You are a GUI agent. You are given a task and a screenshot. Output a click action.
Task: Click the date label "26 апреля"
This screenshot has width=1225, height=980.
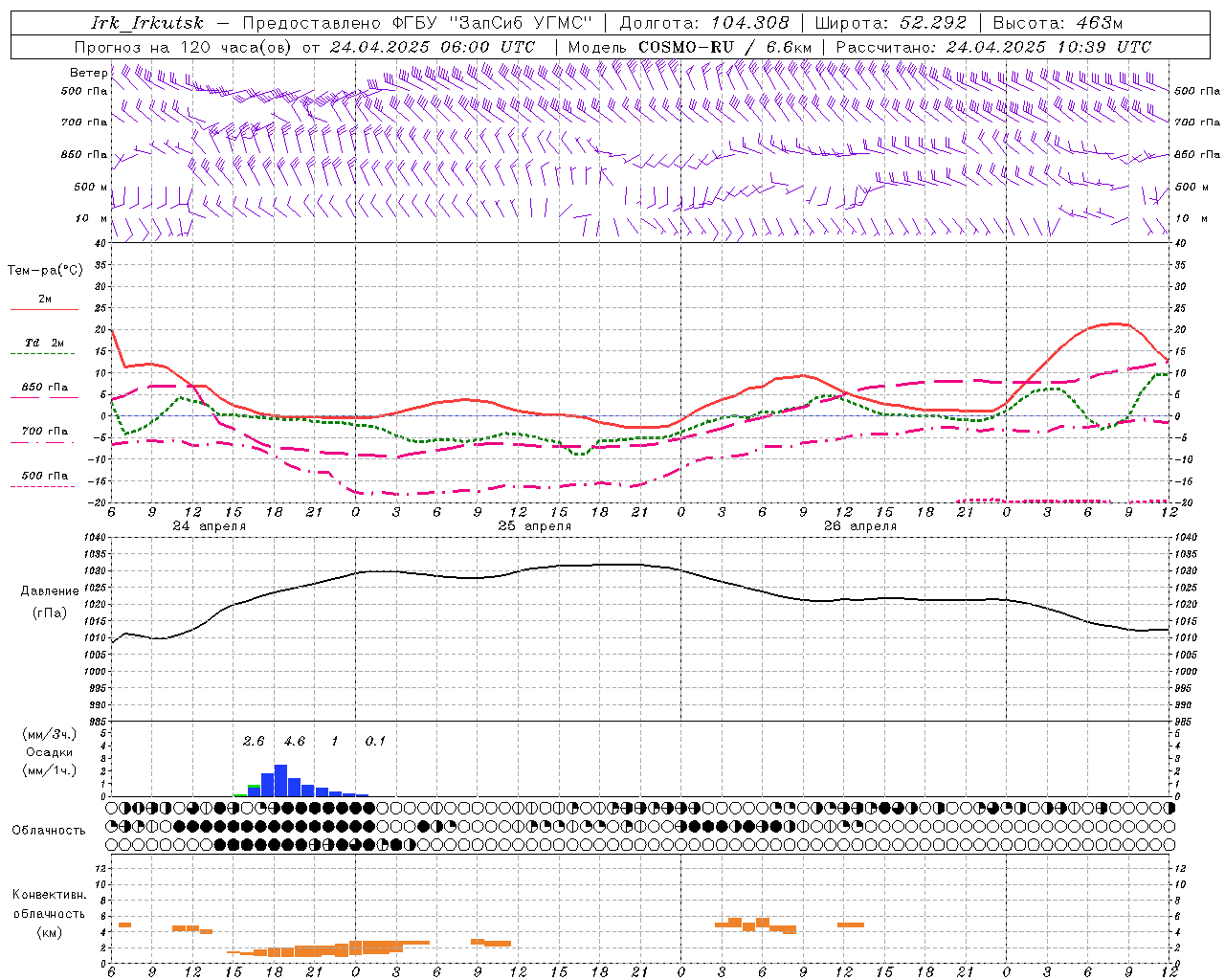[860, 526]
